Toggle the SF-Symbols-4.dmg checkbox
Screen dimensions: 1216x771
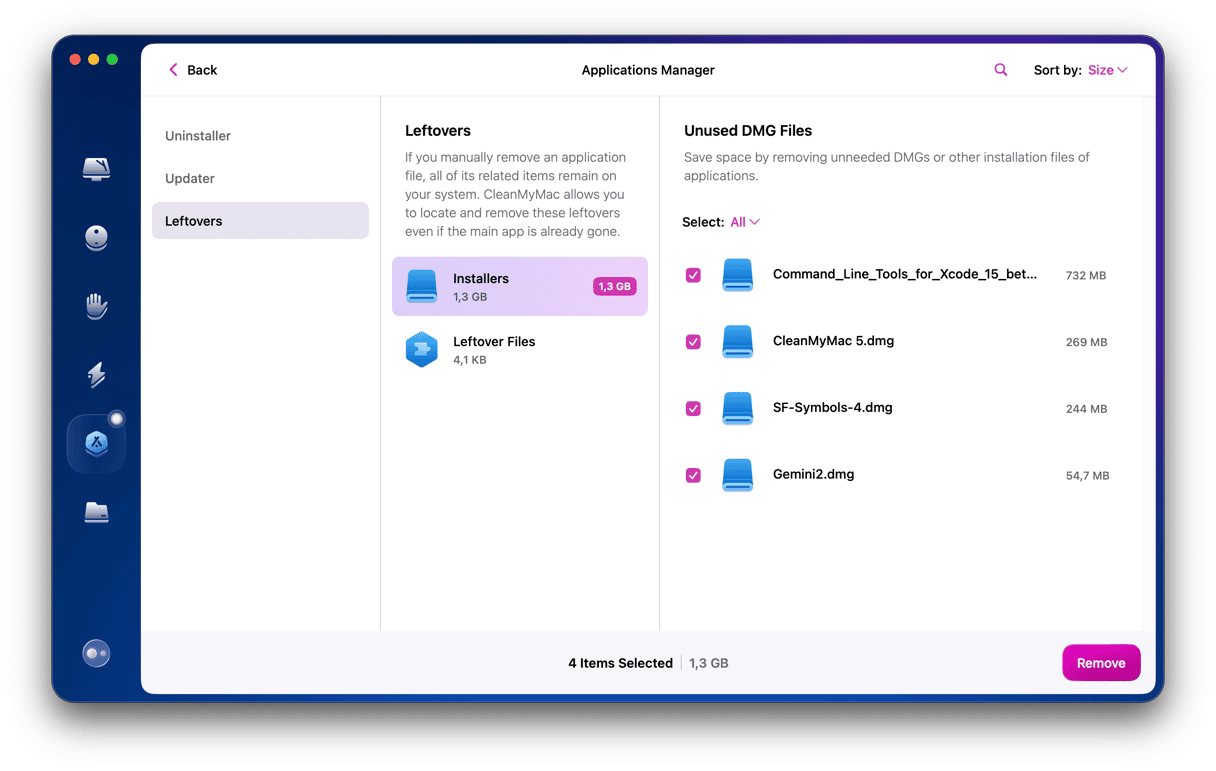[x=693, y=408]
